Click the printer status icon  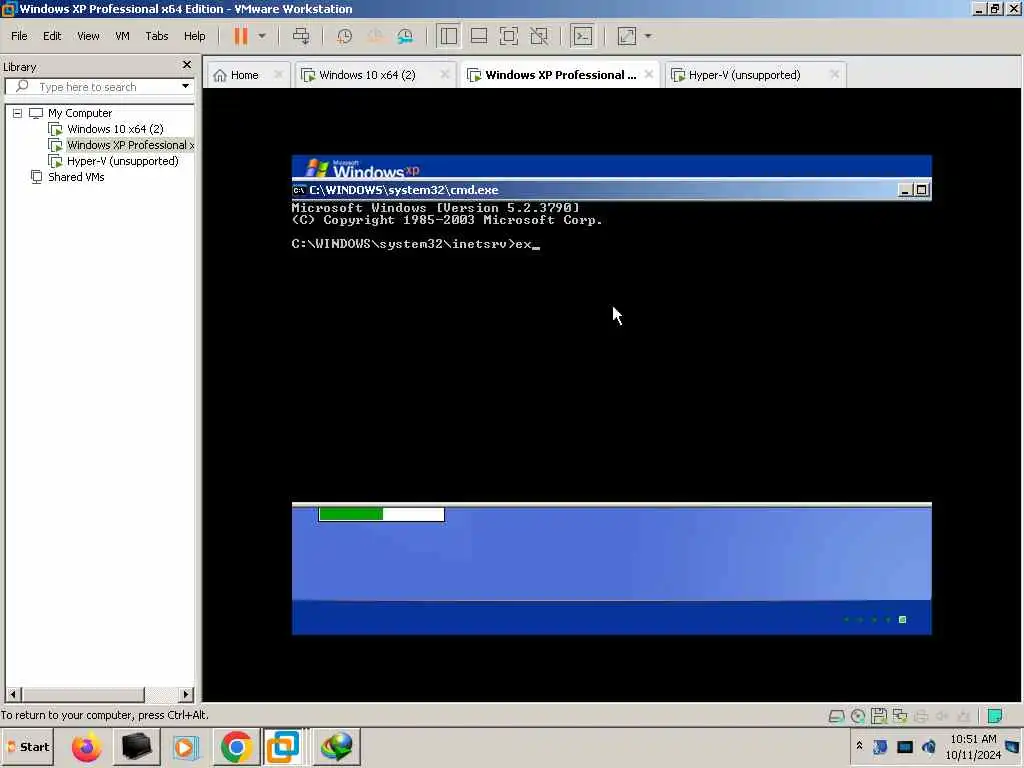pyautogui.click(x=921, y=716)
